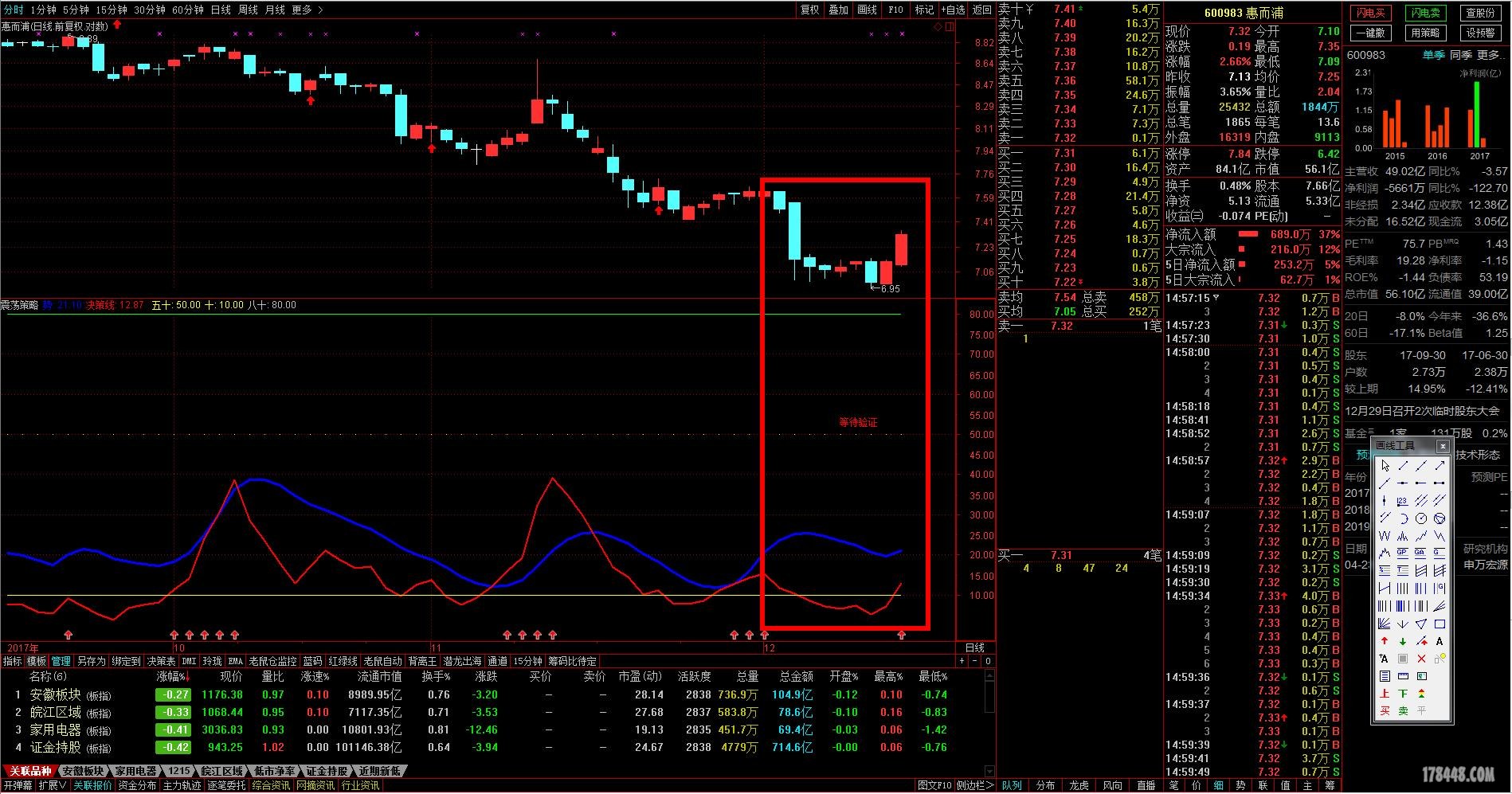This screenshot has height=794, width=1512.
Task: Switch to 60分钟 chart period
Action: tap(188, 10)
